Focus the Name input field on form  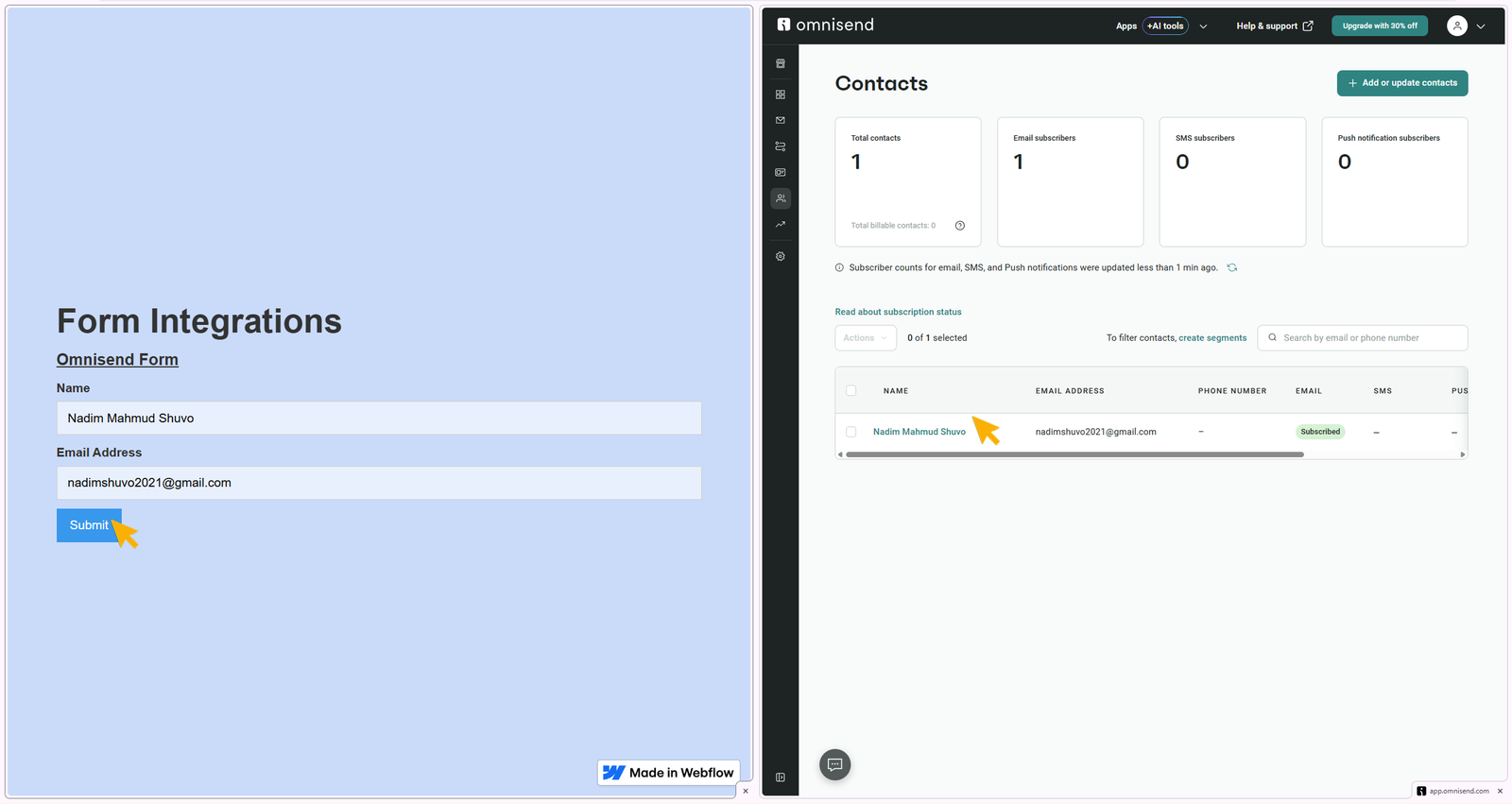click(379, 419)
